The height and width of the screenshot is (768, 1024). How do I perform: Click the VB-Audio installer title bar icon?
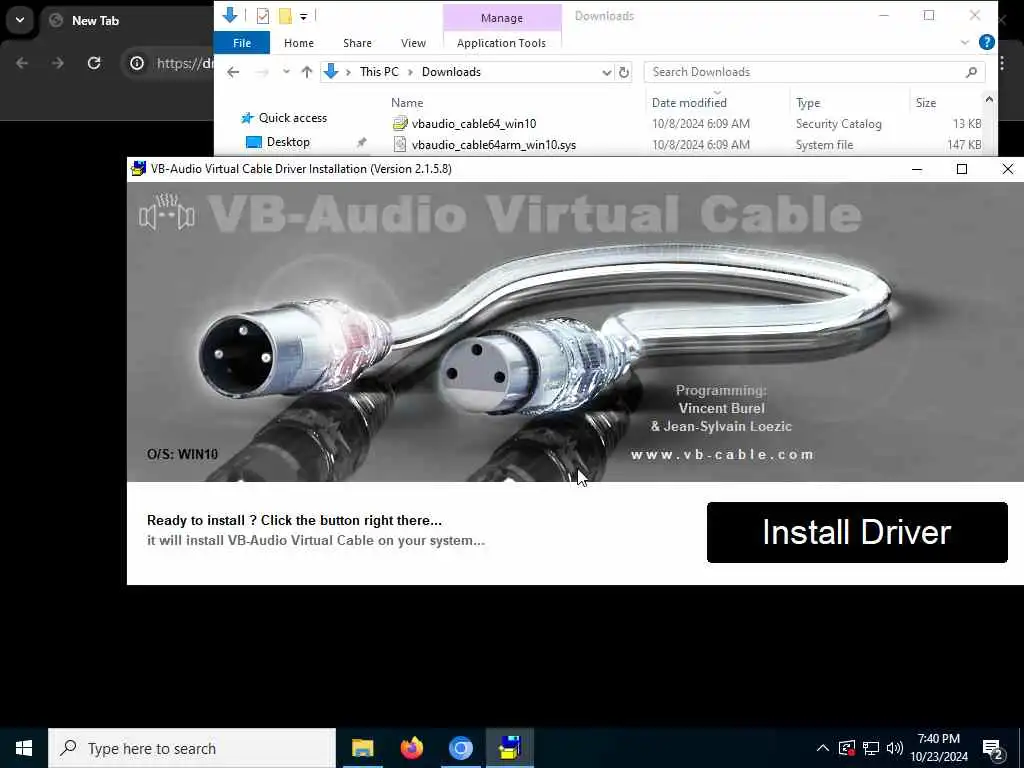point(138,168)
